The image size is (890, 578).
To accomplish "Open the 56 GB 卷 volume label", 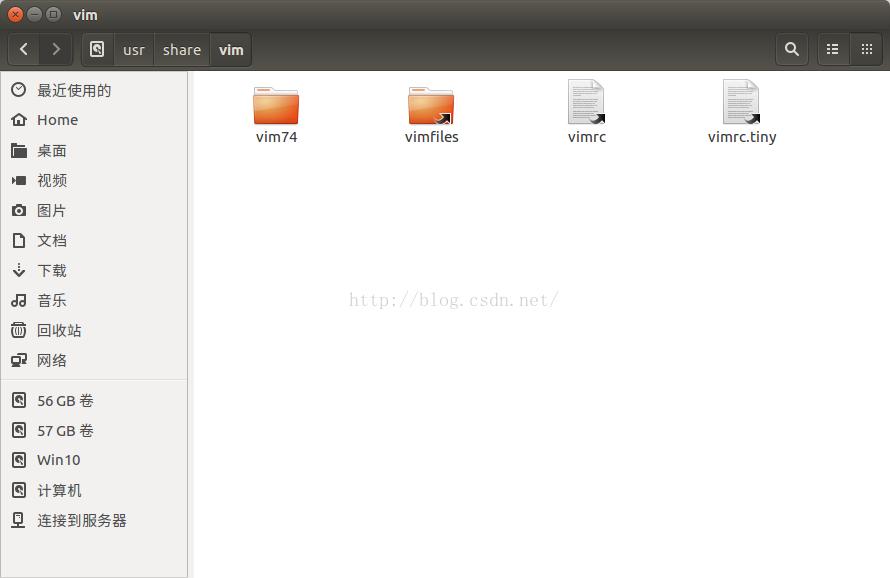I will coord(65,401).
